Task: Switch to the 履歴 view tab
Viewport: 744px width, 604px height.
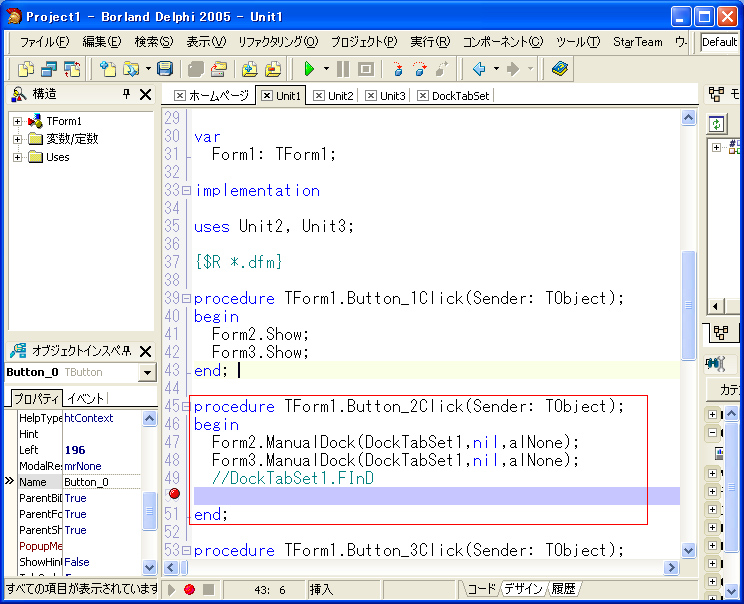Action: [563, 589]
